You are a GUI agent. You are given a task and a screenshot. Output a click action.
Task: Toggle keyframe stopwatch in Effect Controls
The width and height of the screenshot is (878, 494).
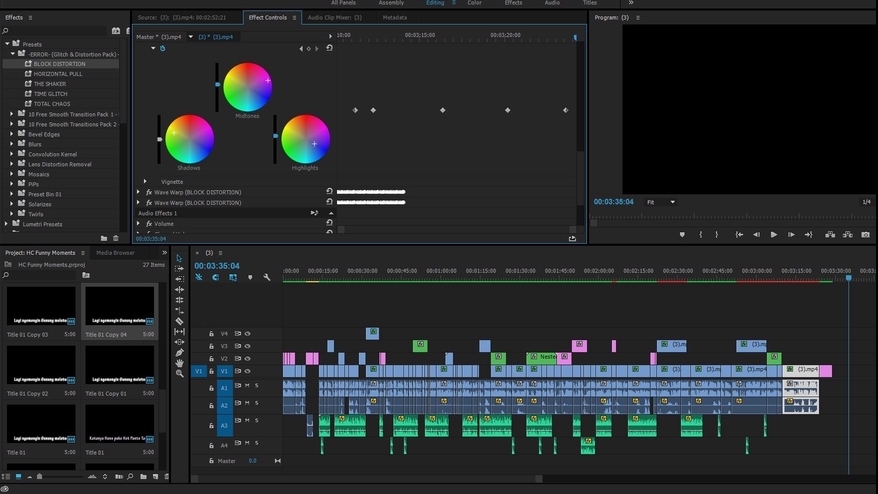coord(162,48)
